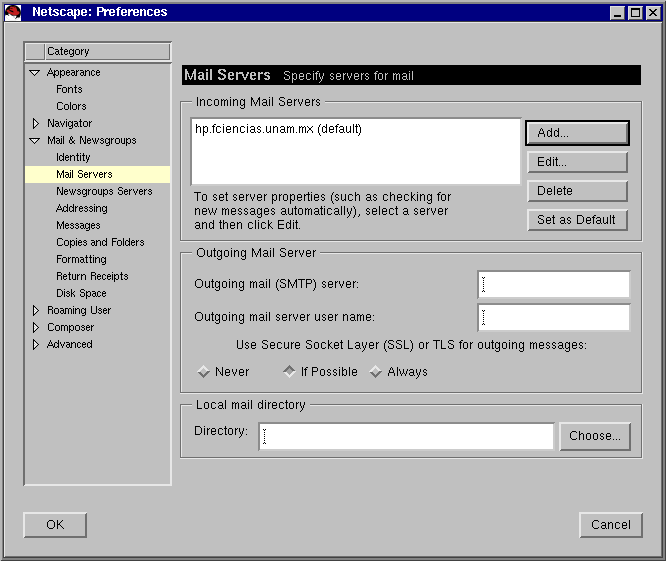
Task: Open the Newsgroups Servers preferences
Action: tap(104, 191)
